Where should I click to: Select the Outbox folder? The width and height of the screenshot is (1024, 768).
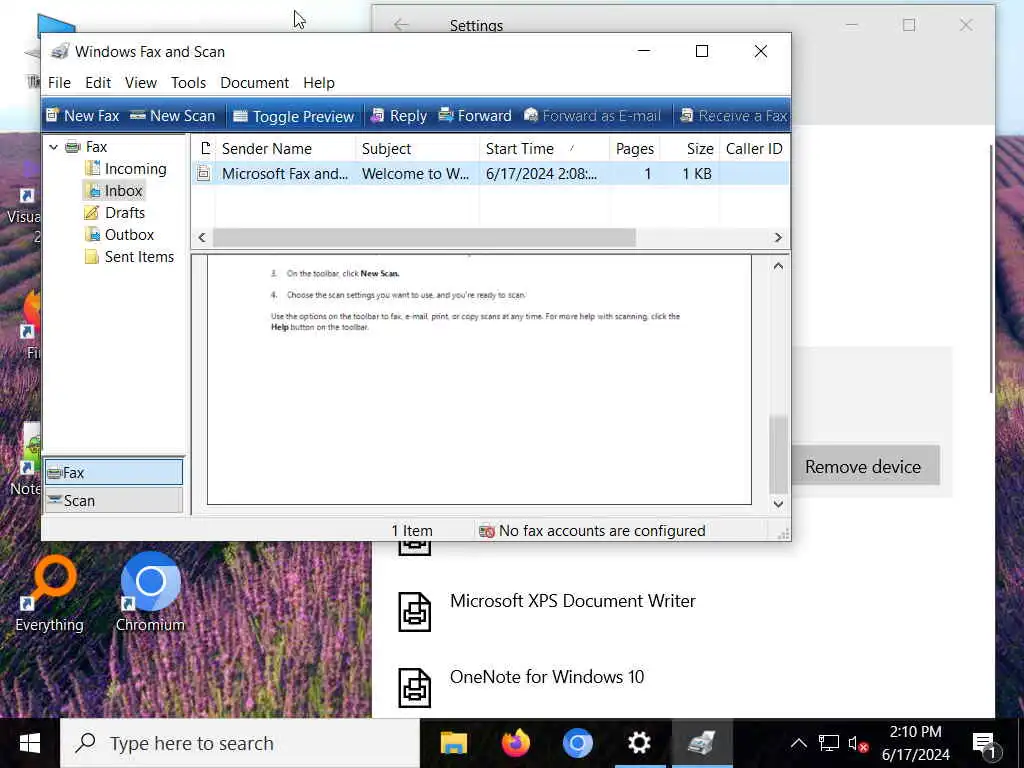pyautogui.click(x=120, y=234)
